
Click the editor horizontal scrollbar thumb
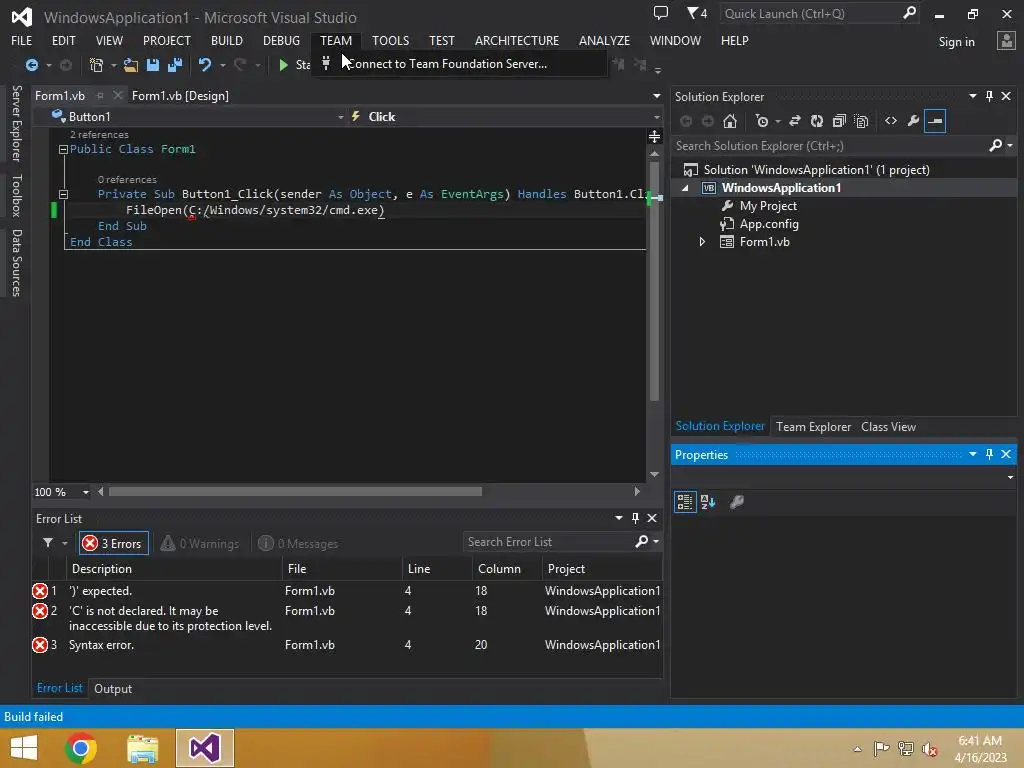pyautogui.click(x=295, y=491)
